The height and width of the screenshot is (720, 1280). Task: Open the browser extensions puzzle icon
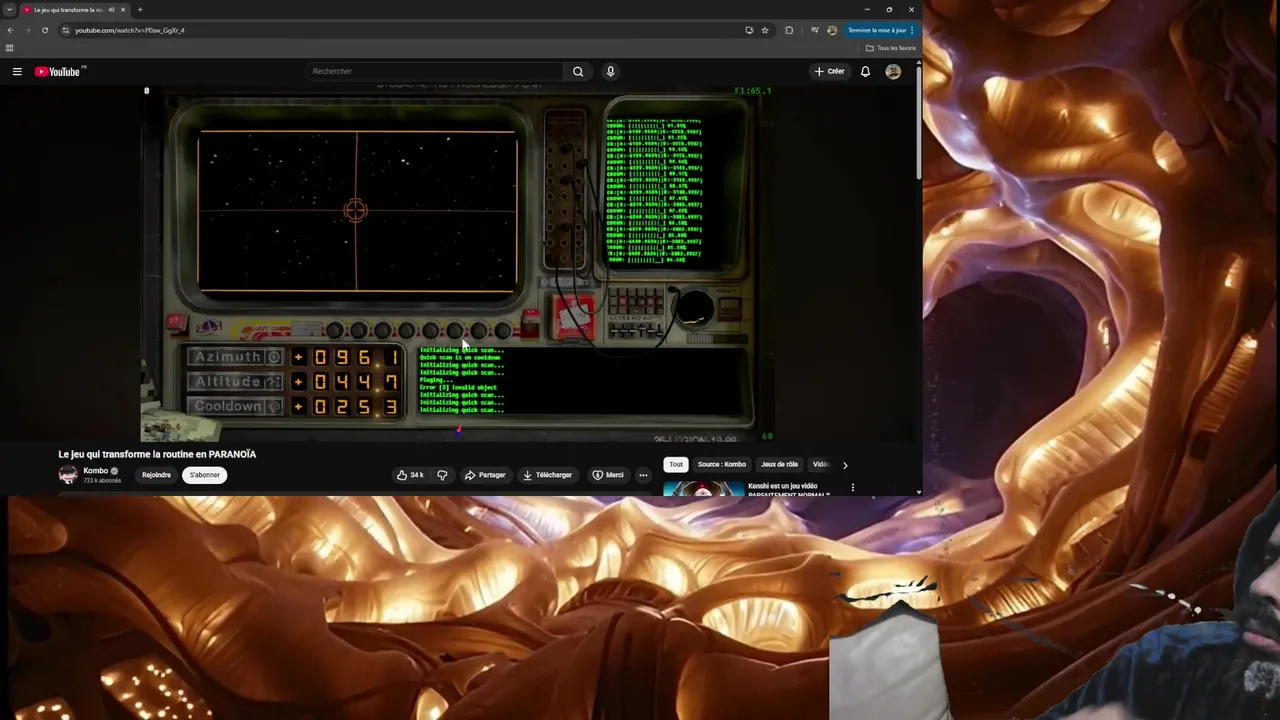pyautogui.click(x=789, y=30)
